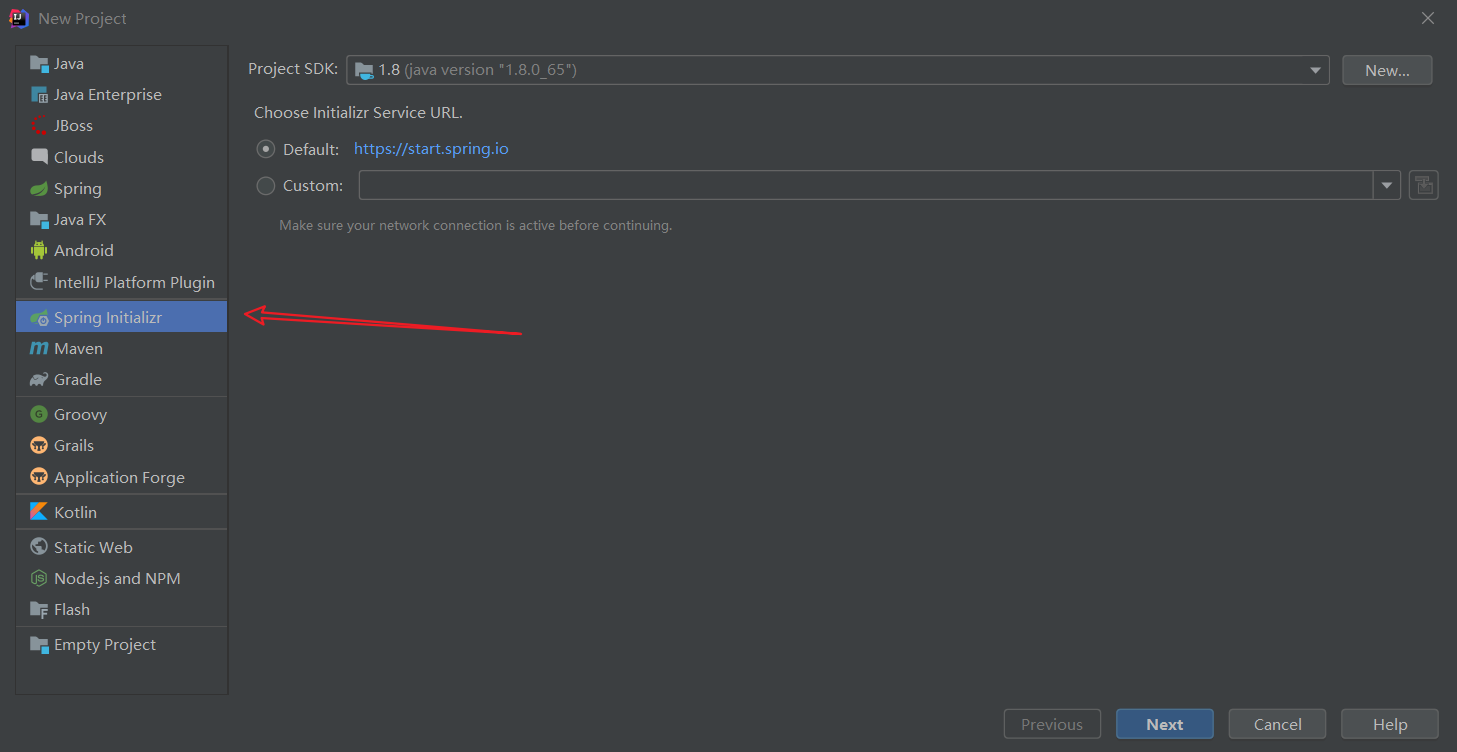Click the Gradle elephant icon
This screenshot has width=1457, height=752.
tap(39, 379)
